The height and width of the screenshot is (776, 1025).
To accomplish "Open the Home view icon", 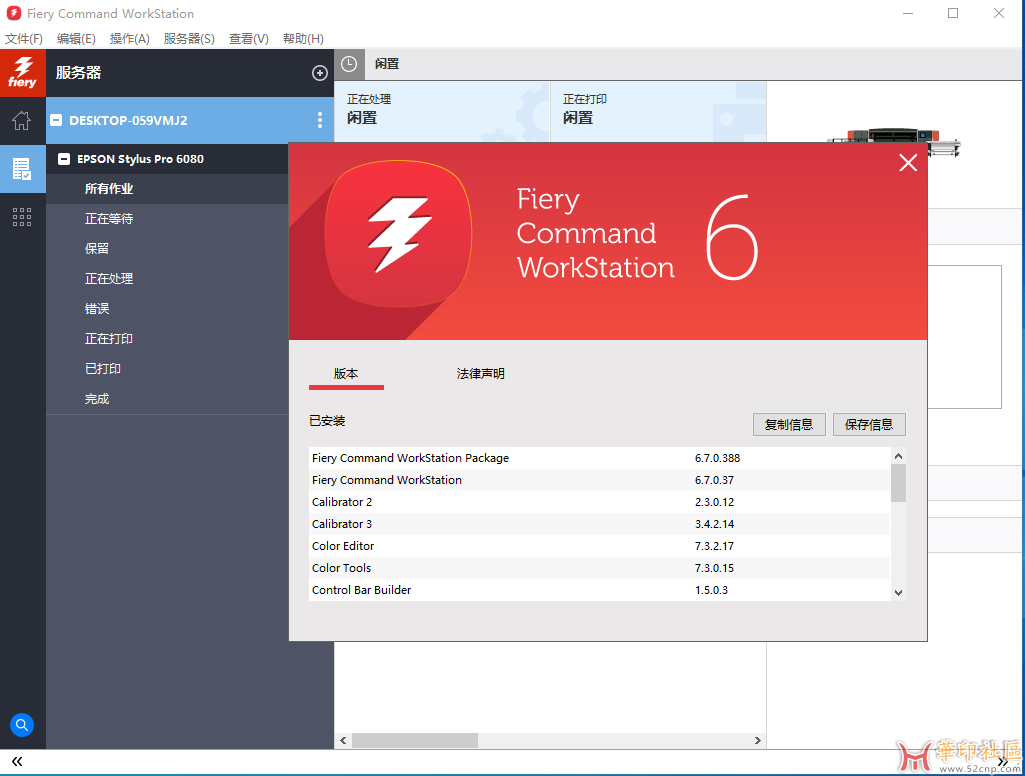I will point(22,120).
